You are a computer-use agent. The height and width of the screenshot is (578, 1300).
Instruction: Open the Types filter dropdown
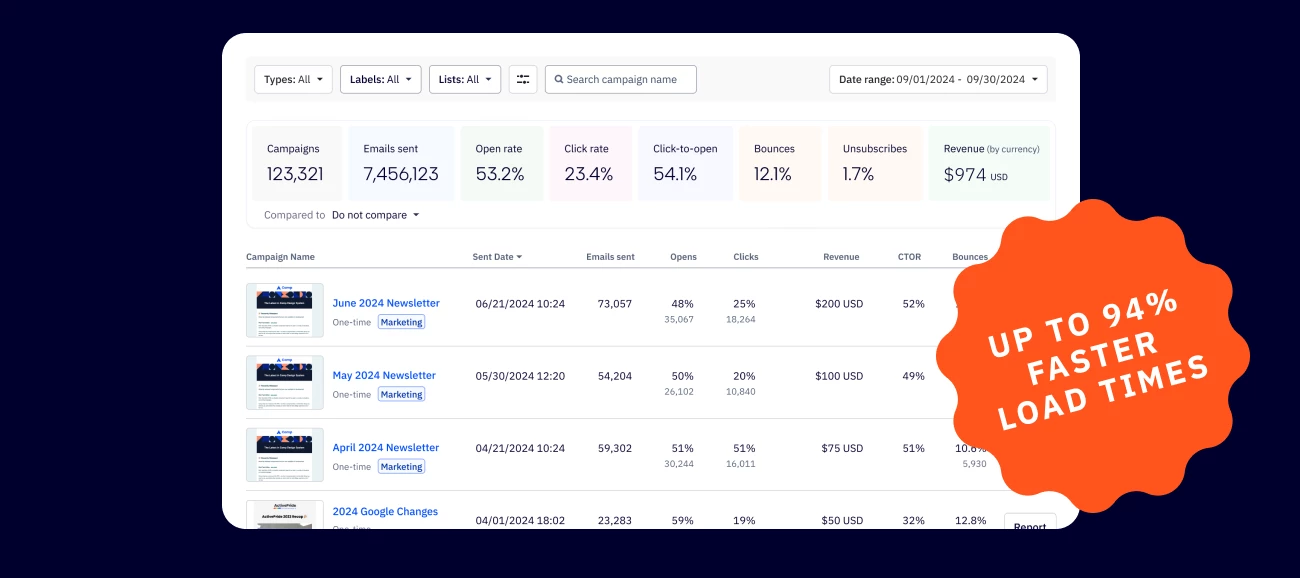pyautogui.click(x=293, y=79)
